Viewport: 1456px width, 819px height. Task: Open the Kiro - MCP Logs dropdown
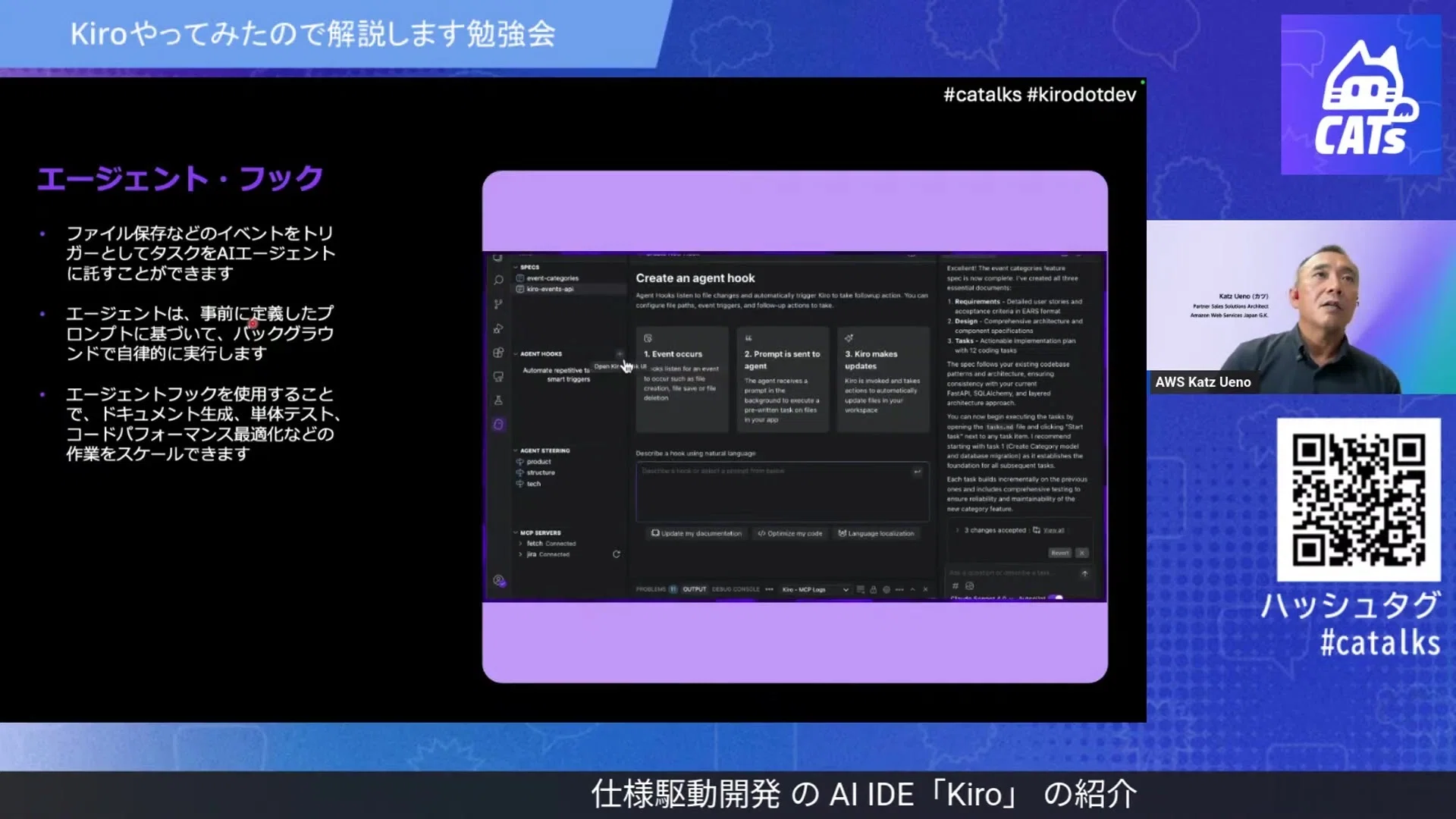coord(815,589)
